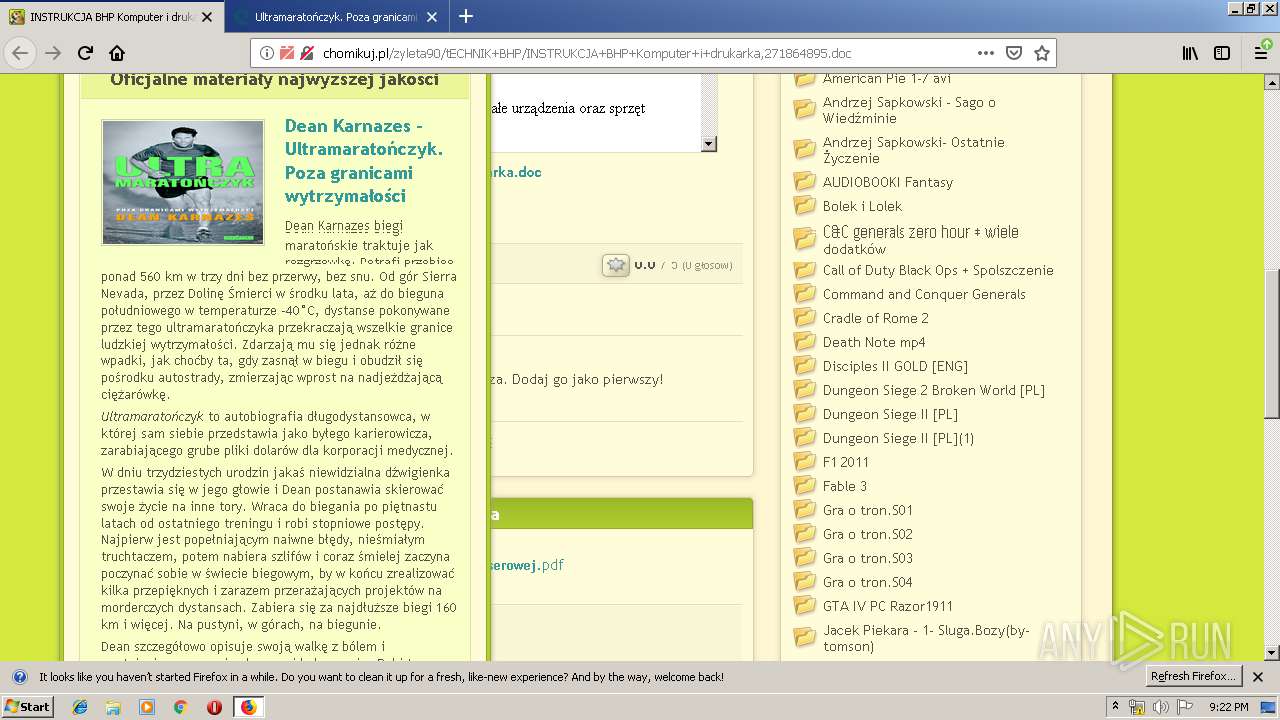Open page actions three-dot menu
The image size is (1280, 720).
tap(986, 53)
